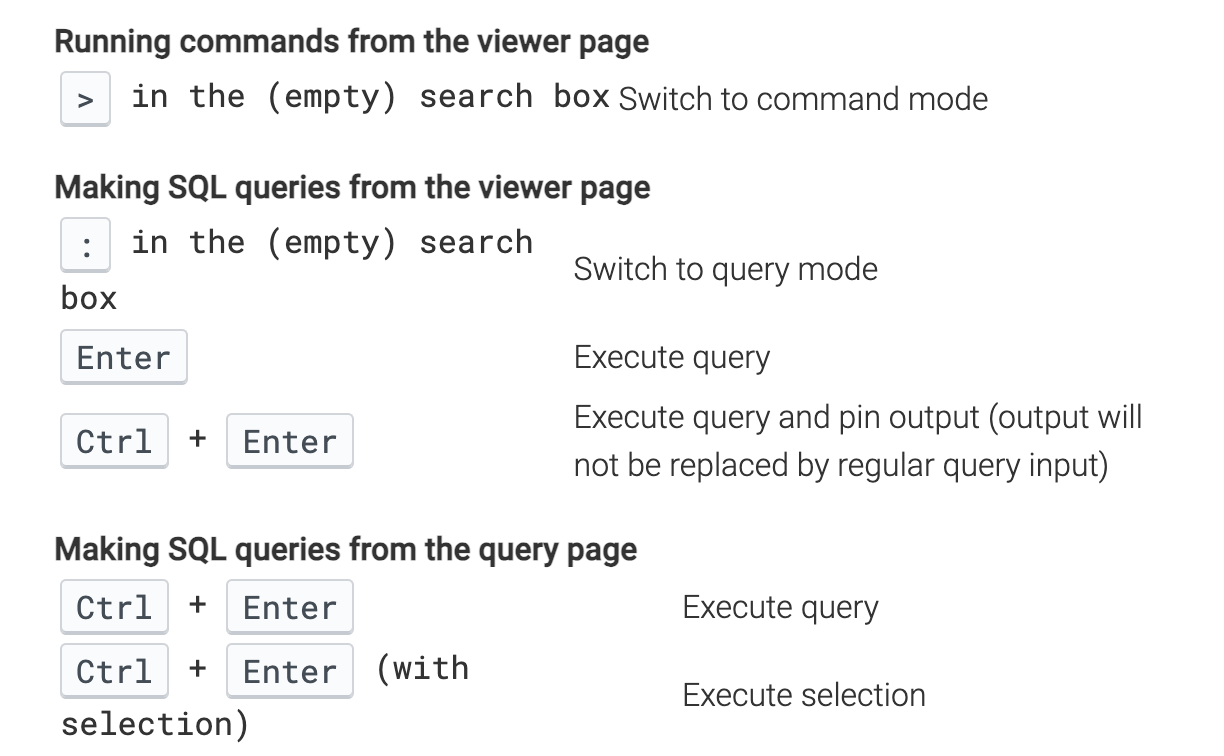Click Enter key in query page 'Execute query' row

[289, 608]
